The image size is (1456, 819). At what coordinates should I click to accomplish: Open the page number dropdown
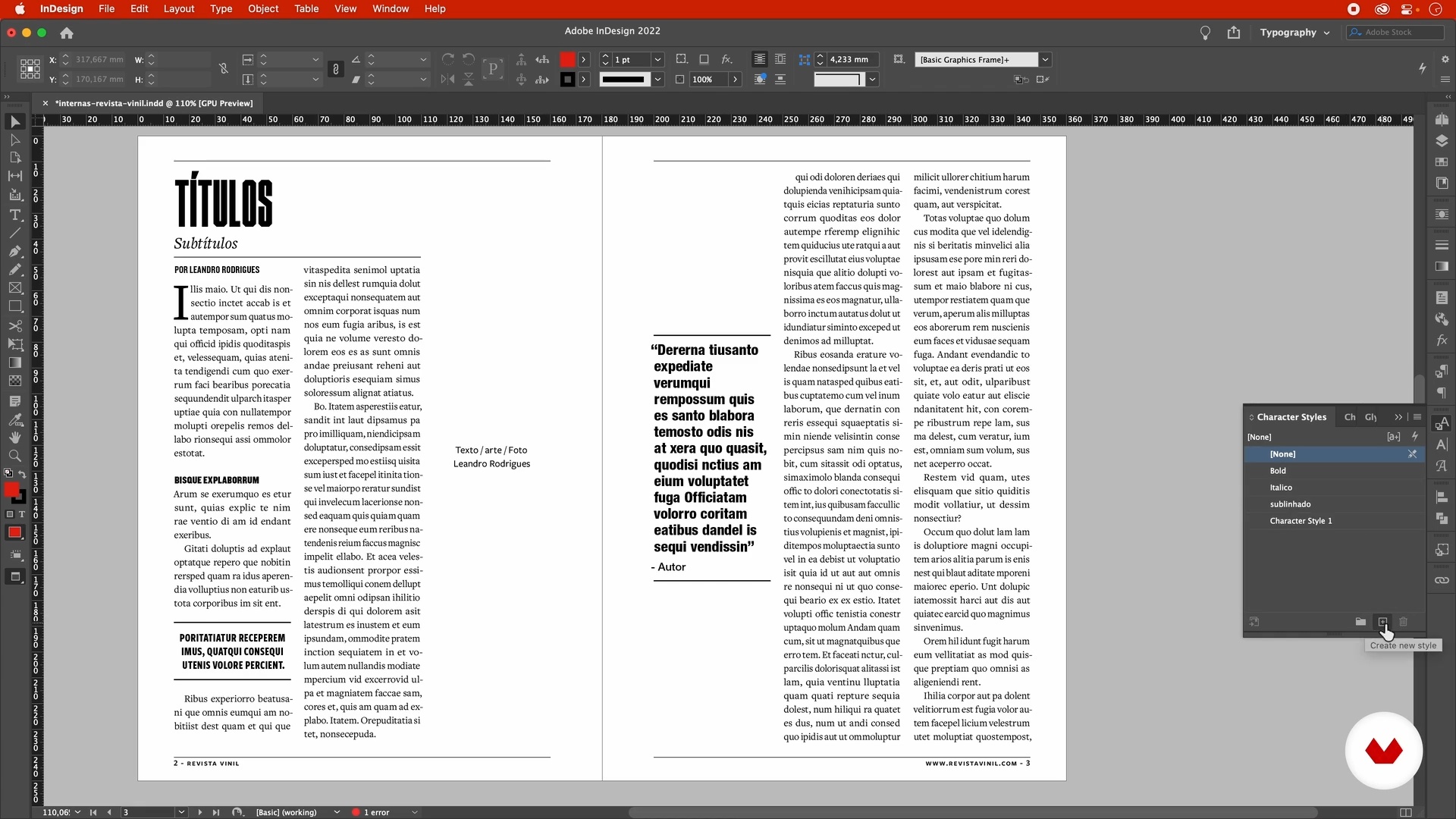(x=181, y=812)
